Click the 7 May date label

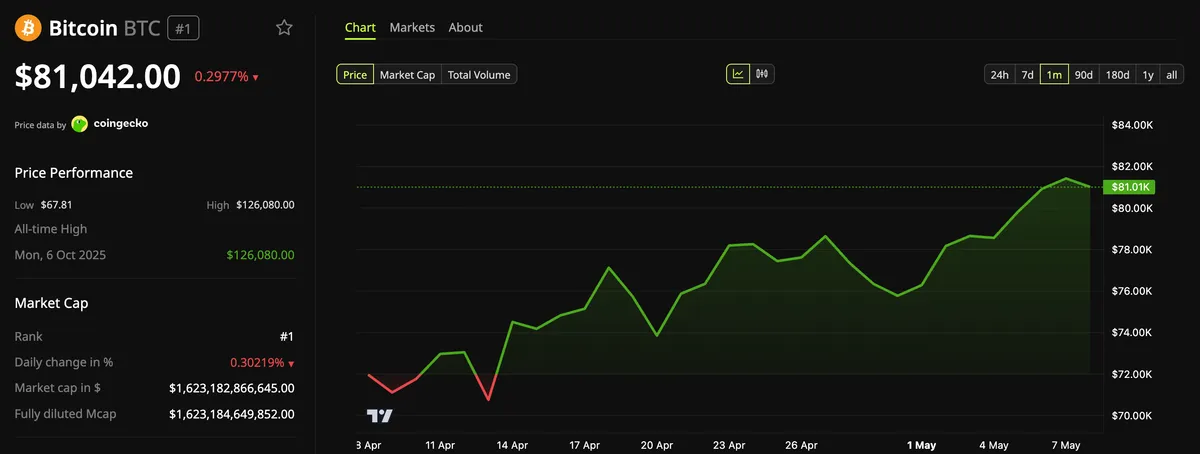(1066, 444)
